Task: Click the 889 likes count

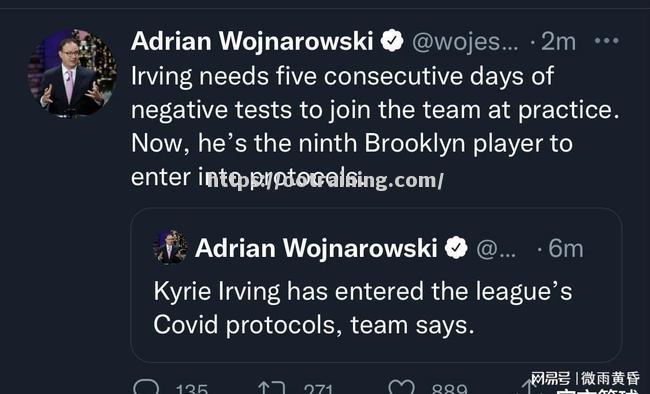Action: [449, 389]
